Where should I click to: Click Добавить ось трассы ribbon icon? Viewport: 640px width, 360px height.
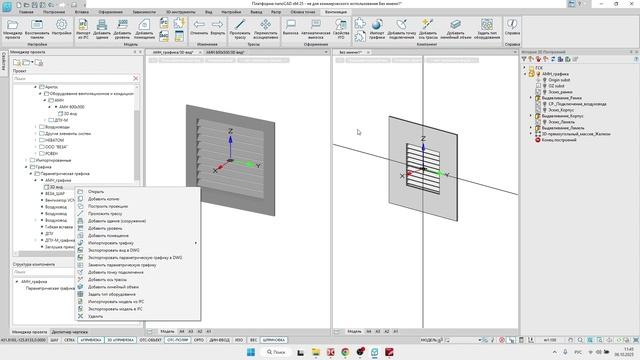428,29
